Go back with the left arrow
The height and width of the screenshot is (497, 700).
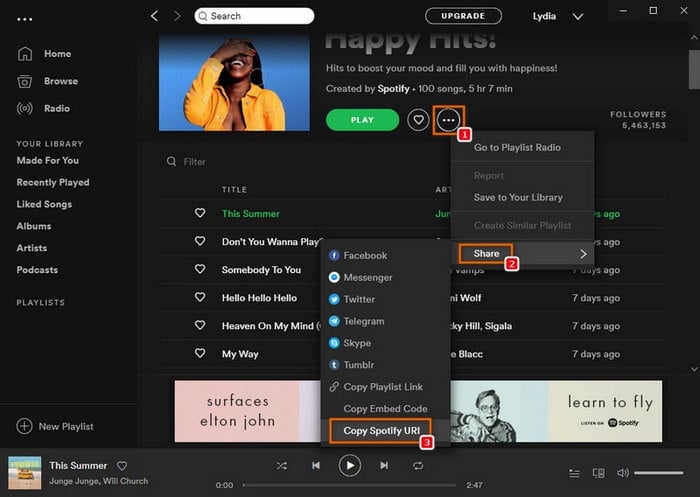(154, 16)
